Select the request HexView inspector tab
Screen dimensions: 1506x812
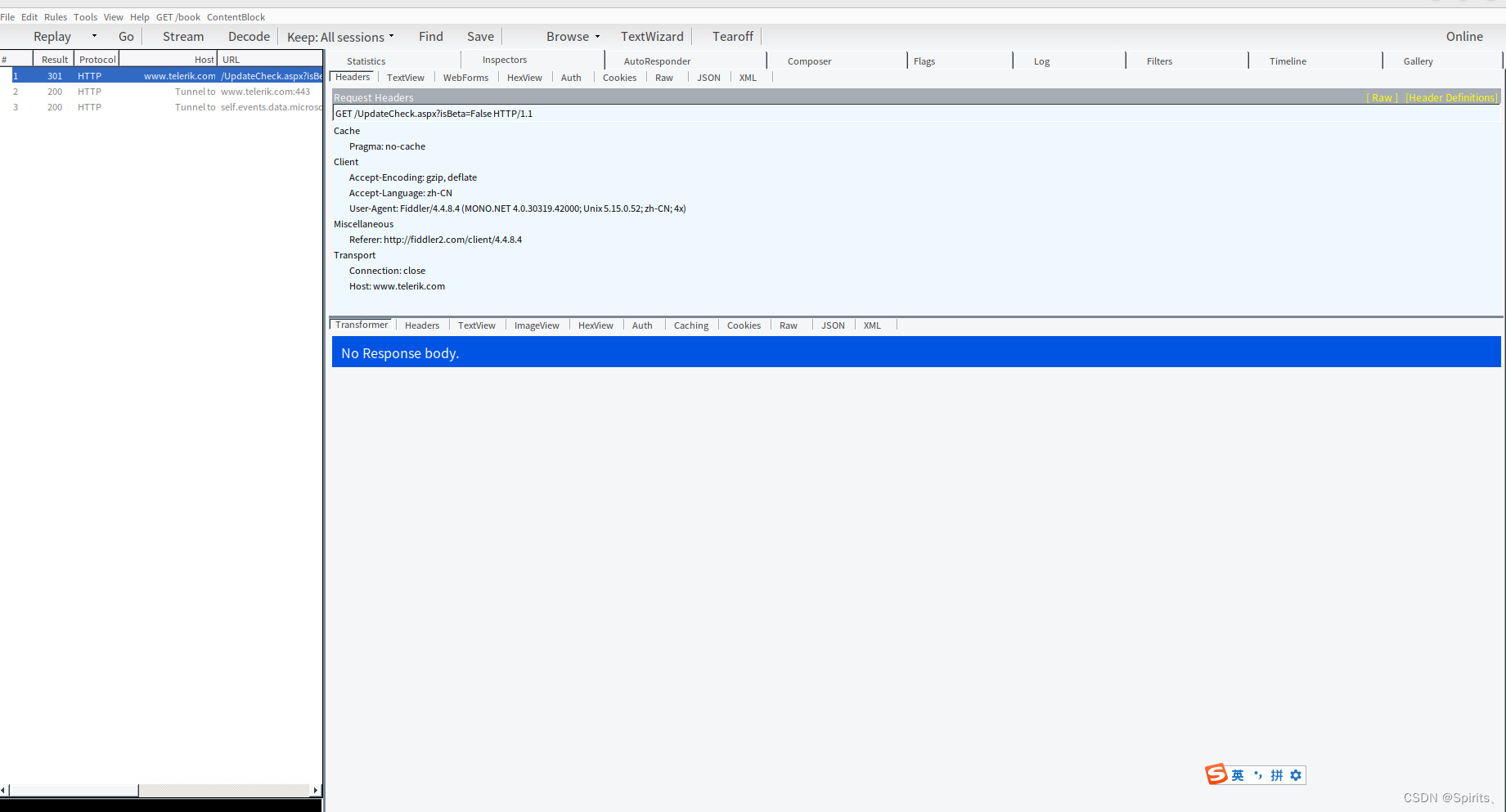524,78
